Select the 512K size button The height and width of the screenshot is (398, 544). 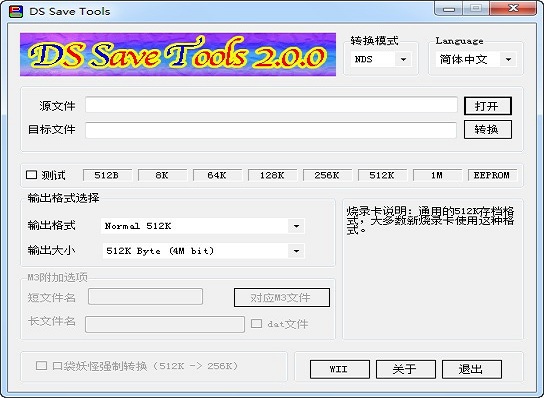(382, 175)
